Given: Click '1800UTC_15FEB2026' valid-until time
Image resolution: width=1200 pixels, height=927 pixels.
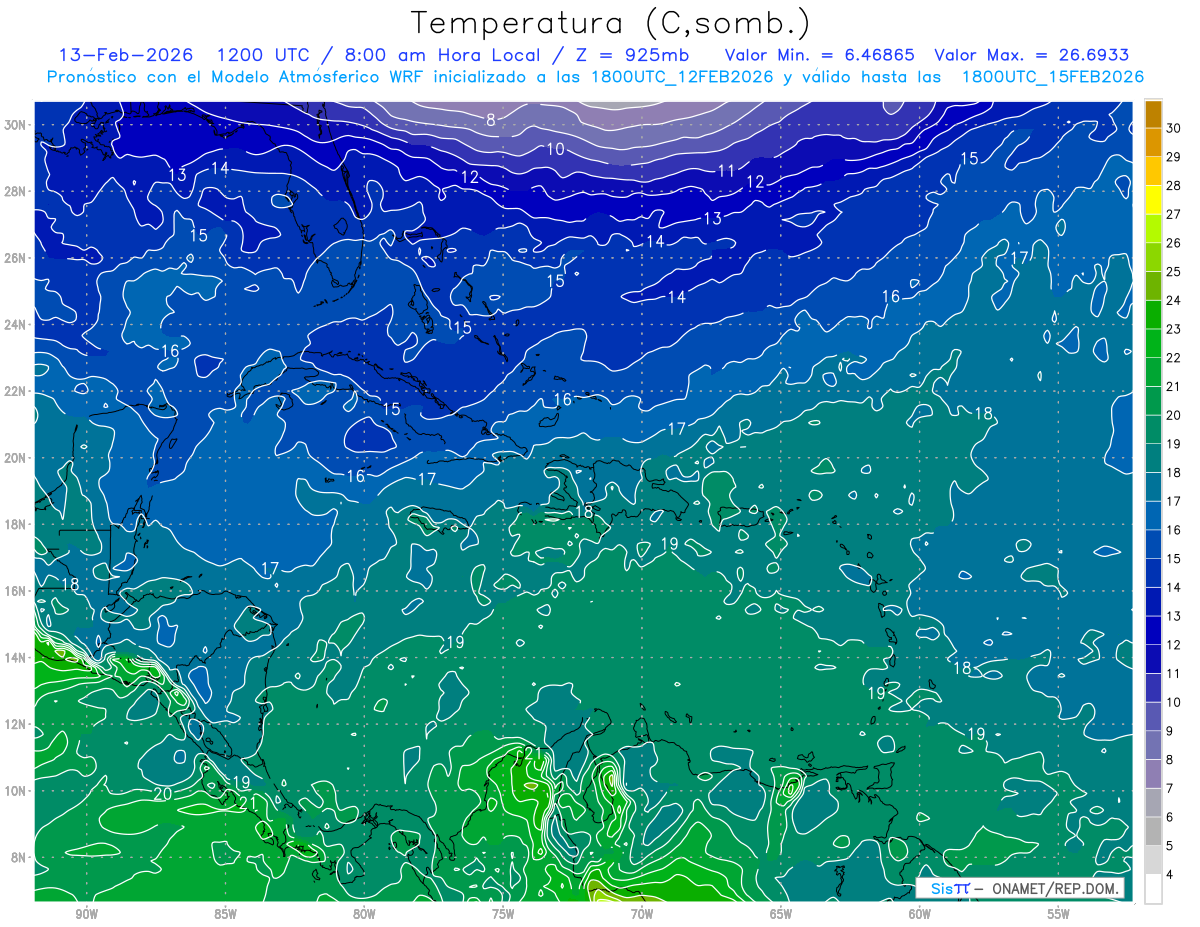Looking at the screenshot, I should click(x=1052, y=77).
